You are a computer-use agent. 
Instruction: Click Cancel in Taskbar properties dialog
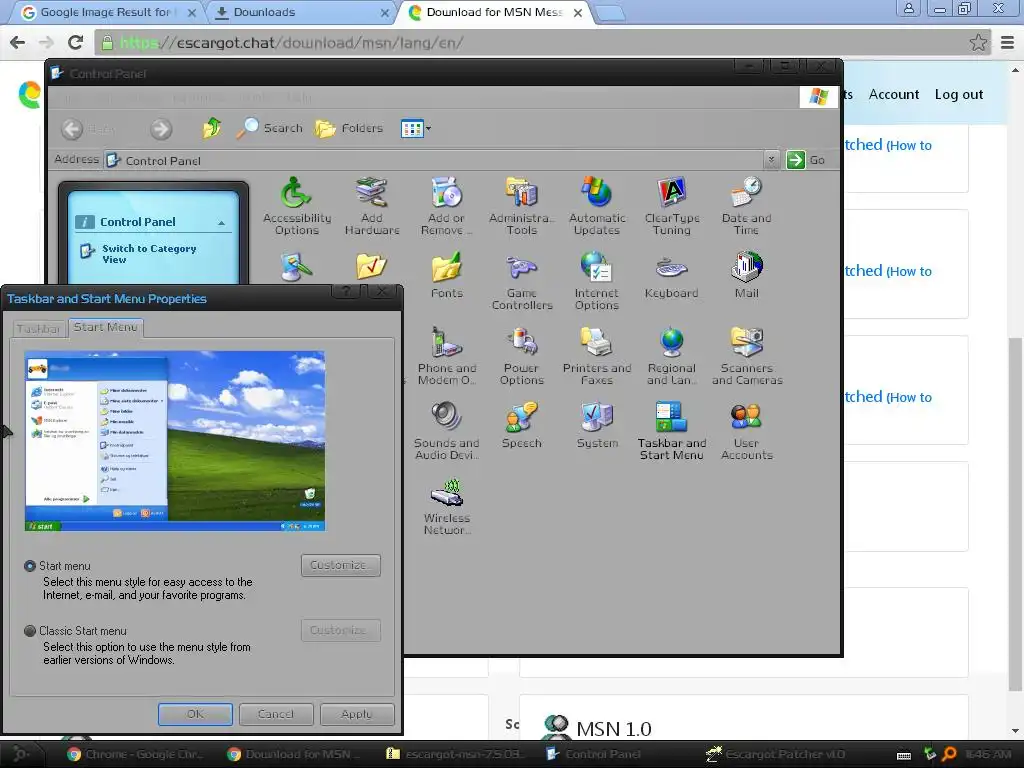tap(276, 714)
